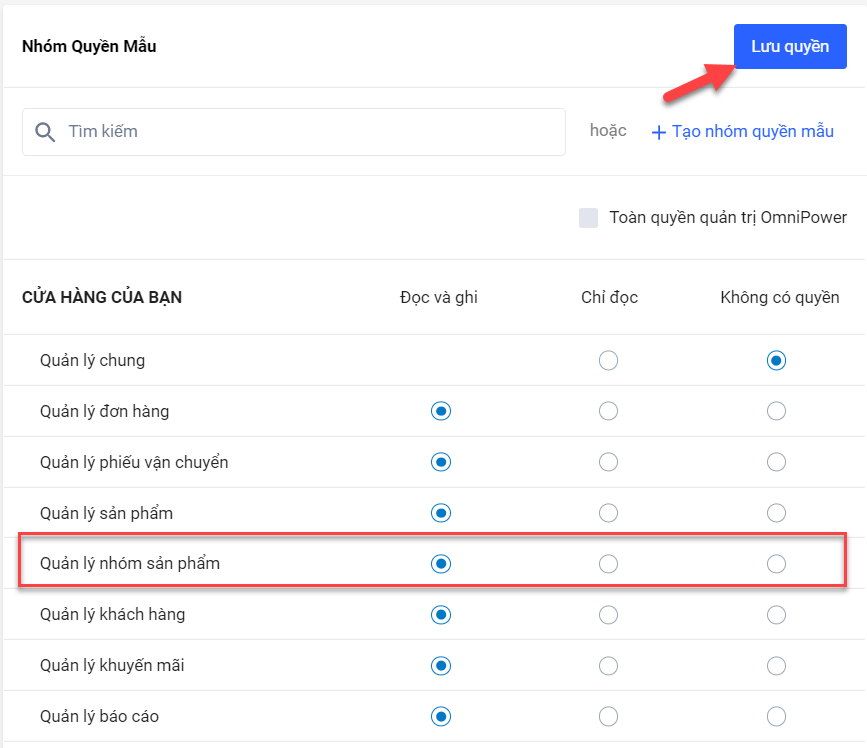Screen dimensions: 867x748
Task: Choose Đọc và ghi for Quản lý báo cáo
Action: (440, 716)
